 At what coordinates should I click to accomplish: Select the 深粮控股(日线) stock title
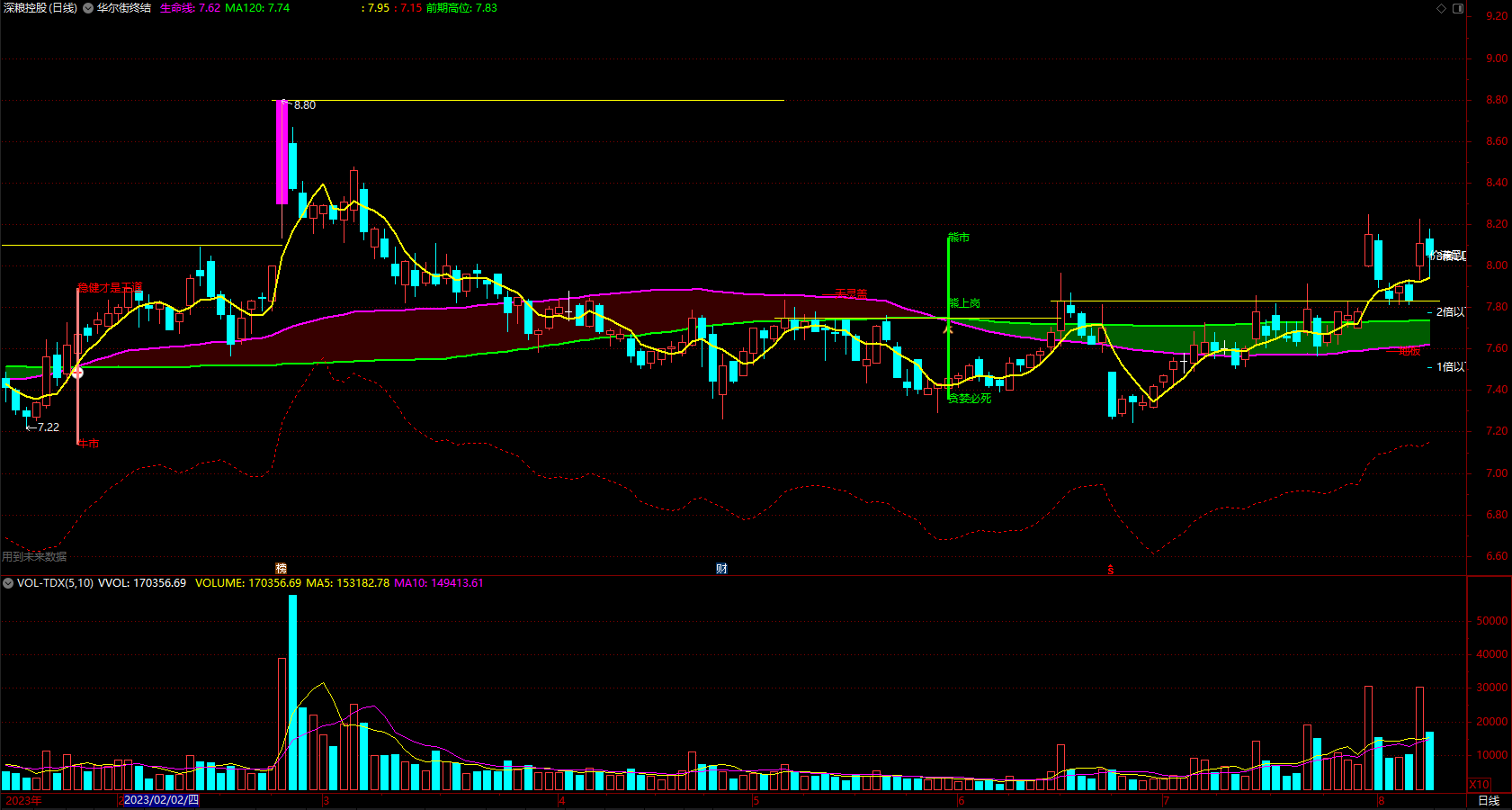(x=40, y=8)
